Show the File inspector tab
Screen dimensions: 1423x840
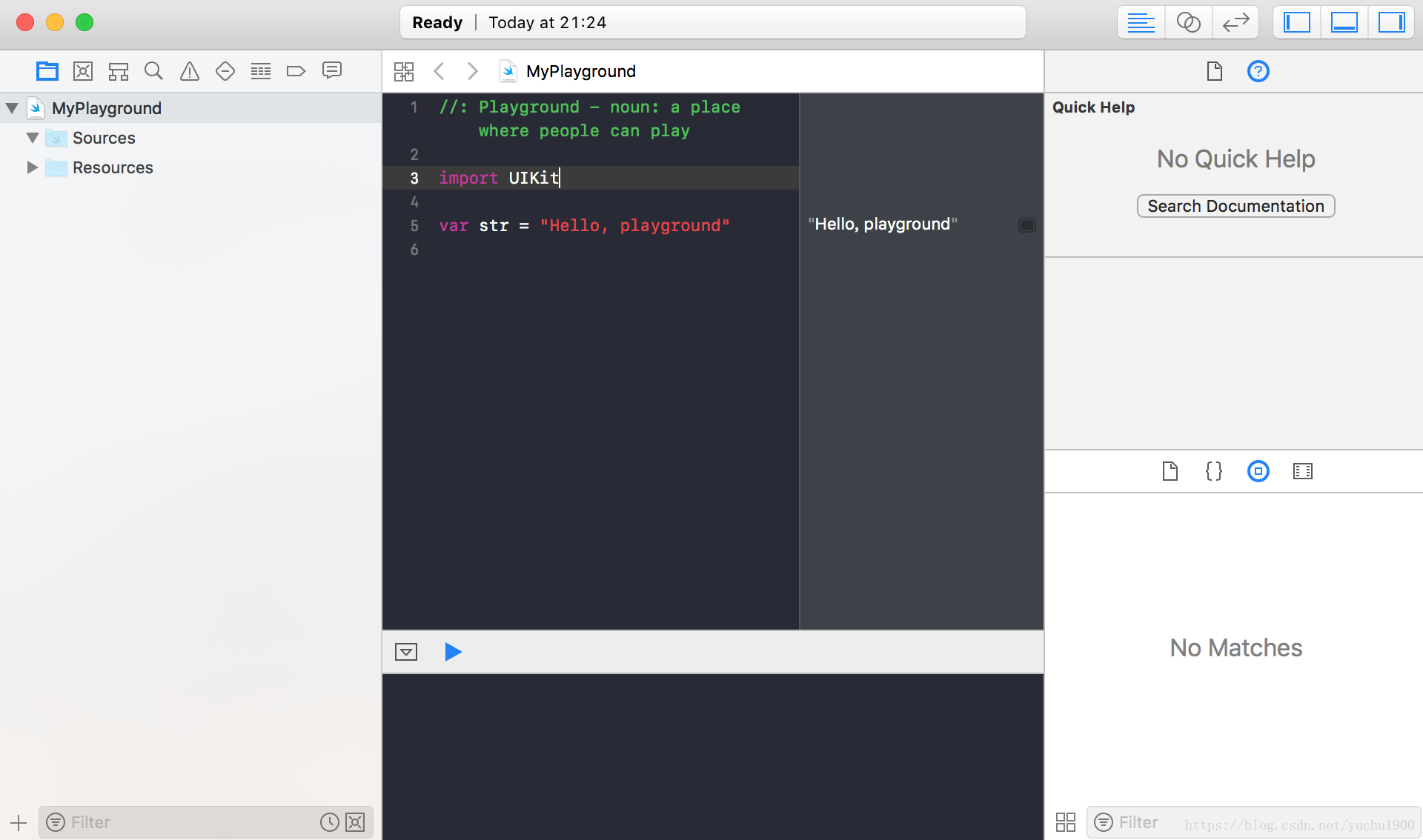tap(1214, 71)
